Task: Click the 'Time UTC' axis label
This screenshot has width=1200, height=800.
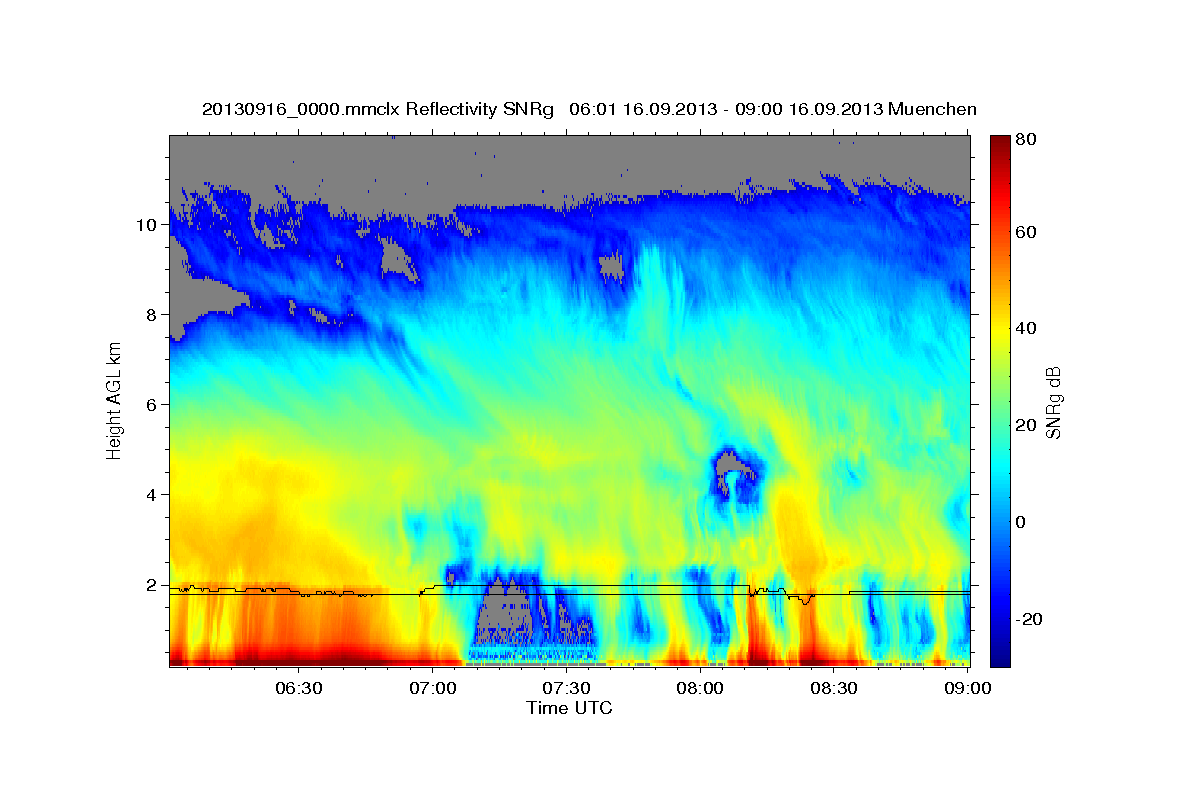Action: click(569, 708)
